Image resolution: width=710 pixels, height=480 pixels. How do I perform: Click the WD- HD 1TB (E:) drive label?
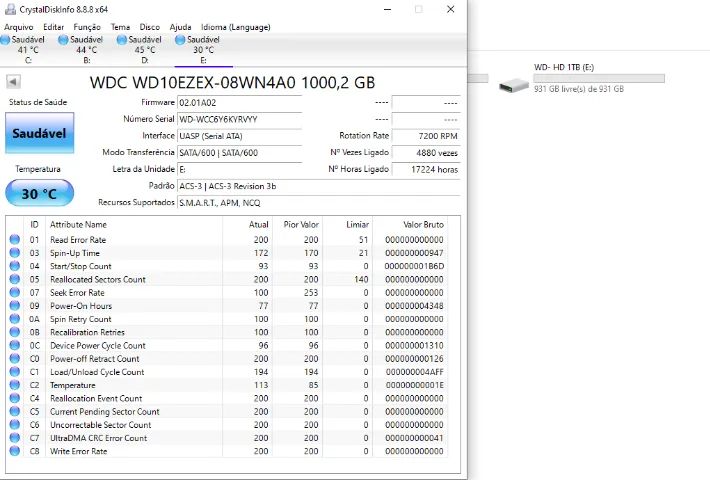point(564,67)
